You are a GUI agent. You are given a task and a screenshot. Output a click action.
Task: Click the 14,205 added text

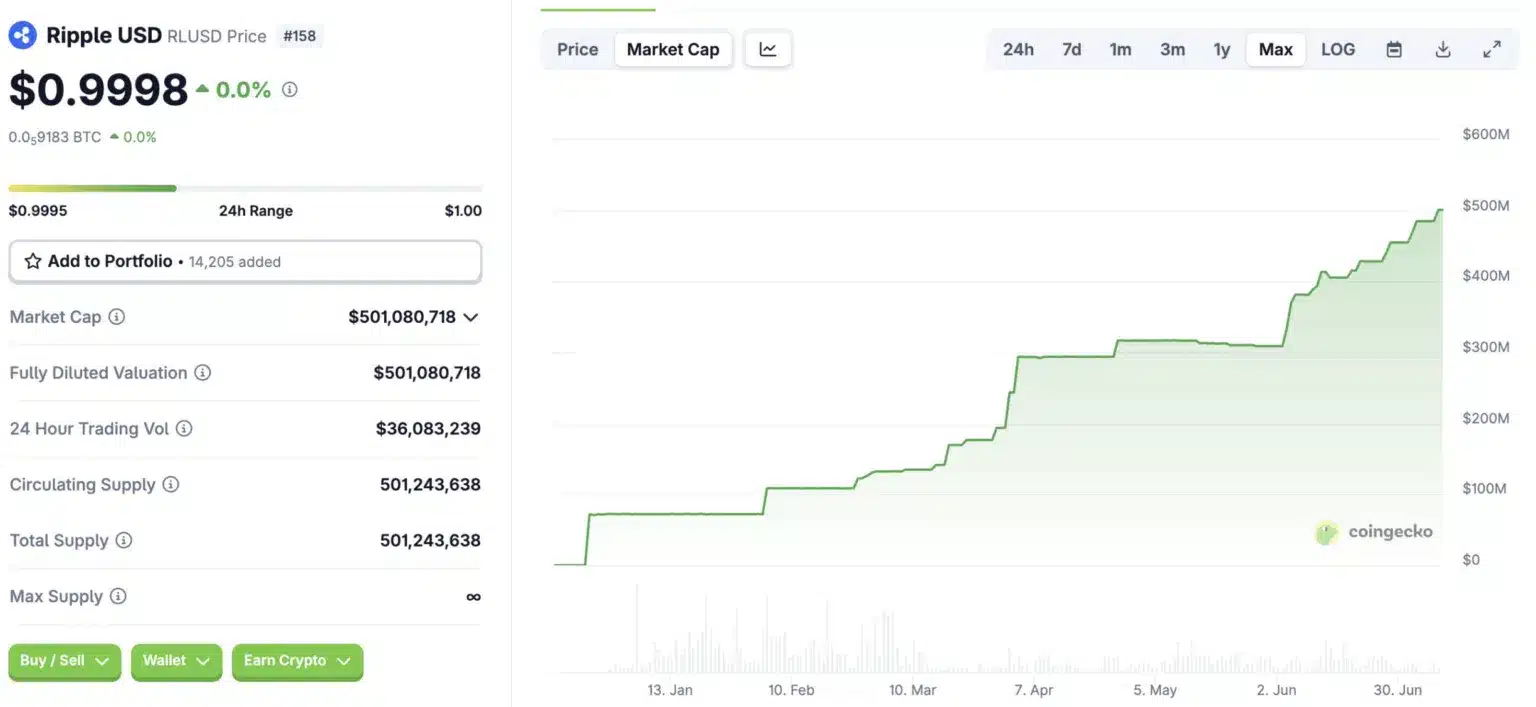235,262
